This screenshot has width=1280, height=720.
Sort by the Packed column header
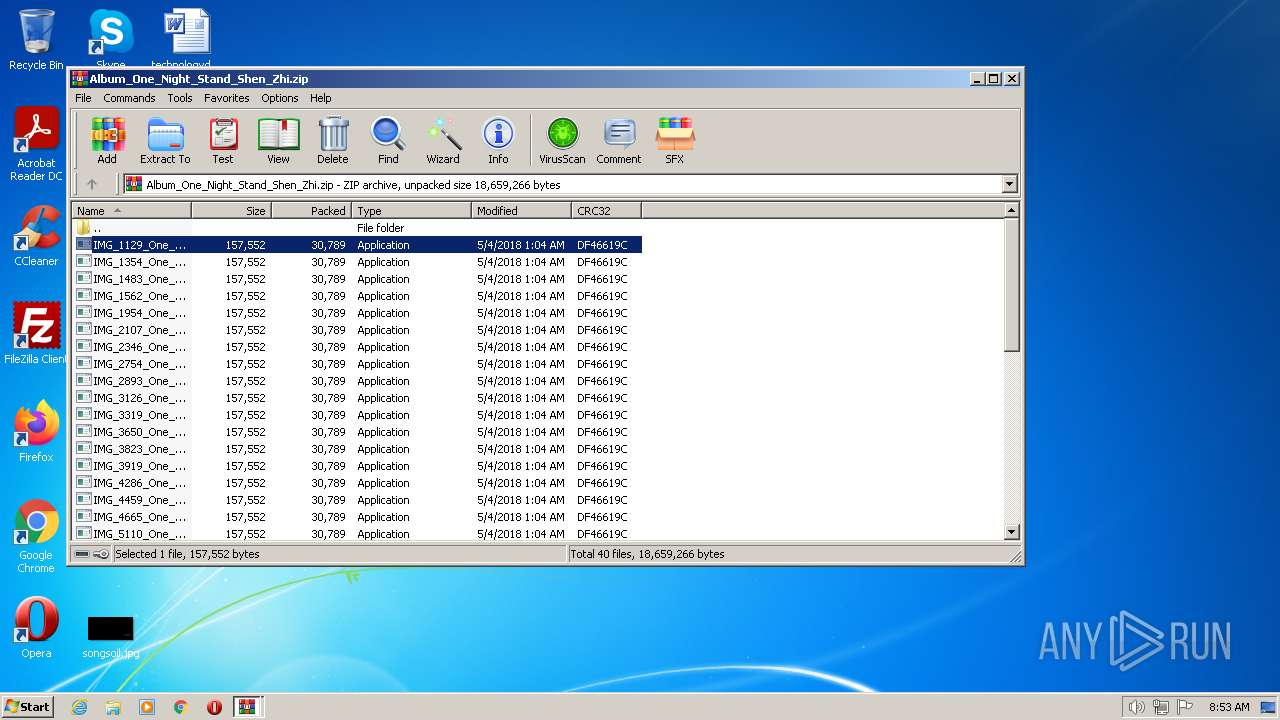point(311,211)
